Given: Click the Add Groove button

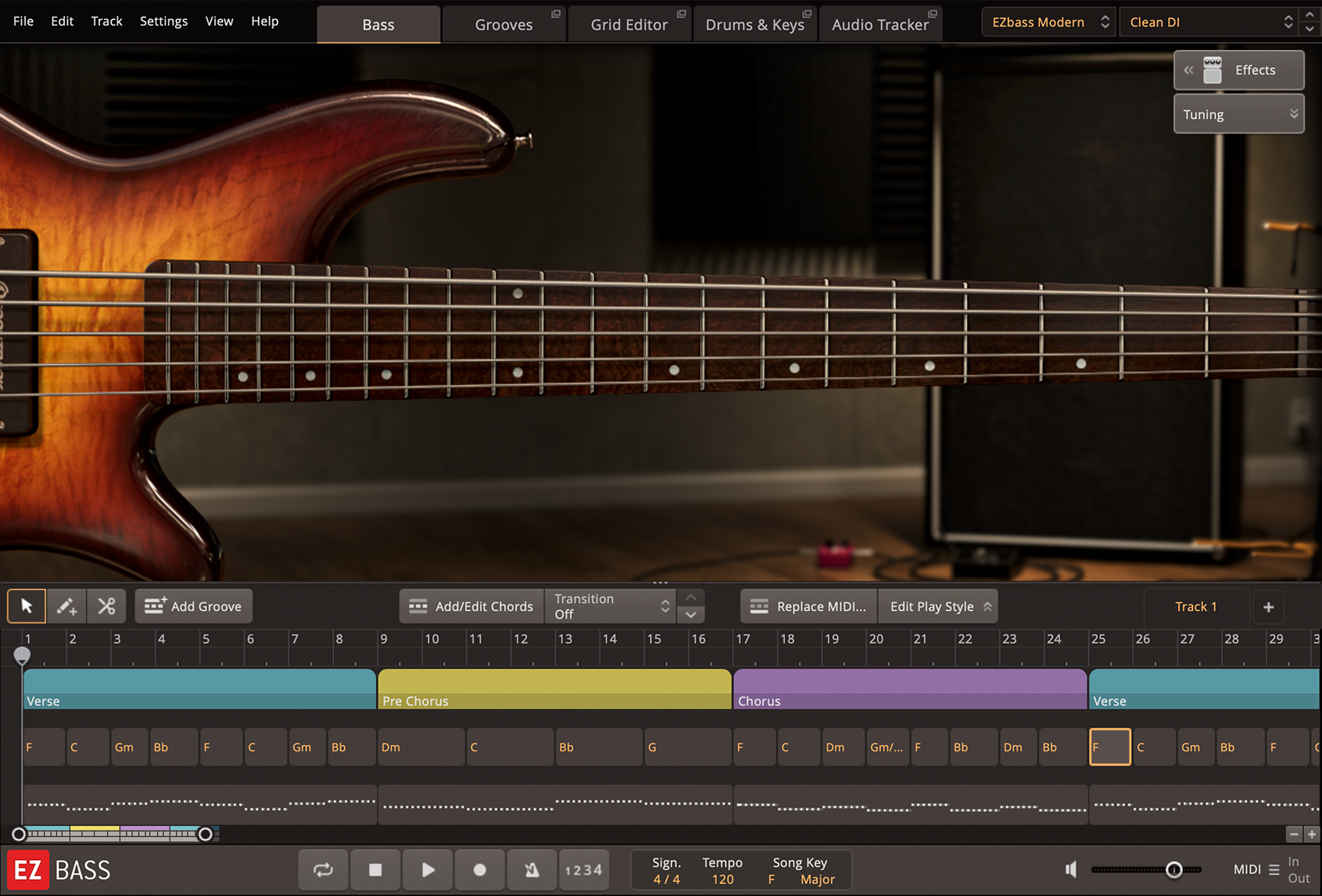Looking at the screenshot, I should click(193, 606).
